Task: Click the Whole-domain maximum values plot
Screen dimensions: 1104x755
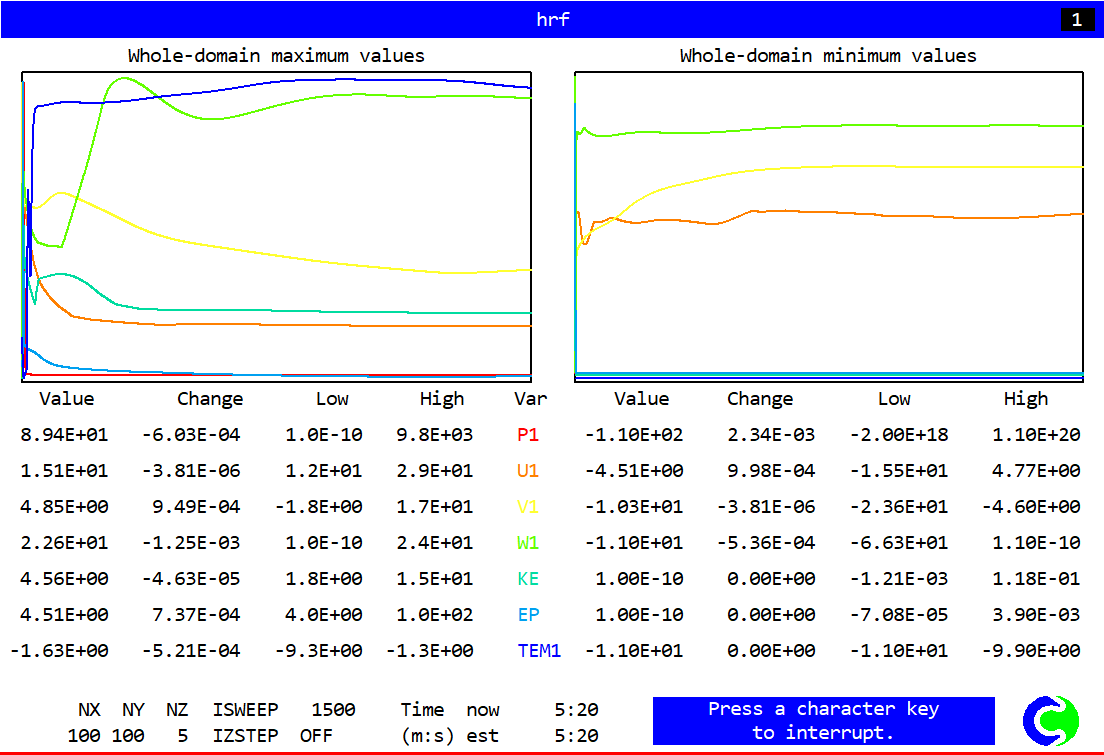Action: click(x=276, y=226)
